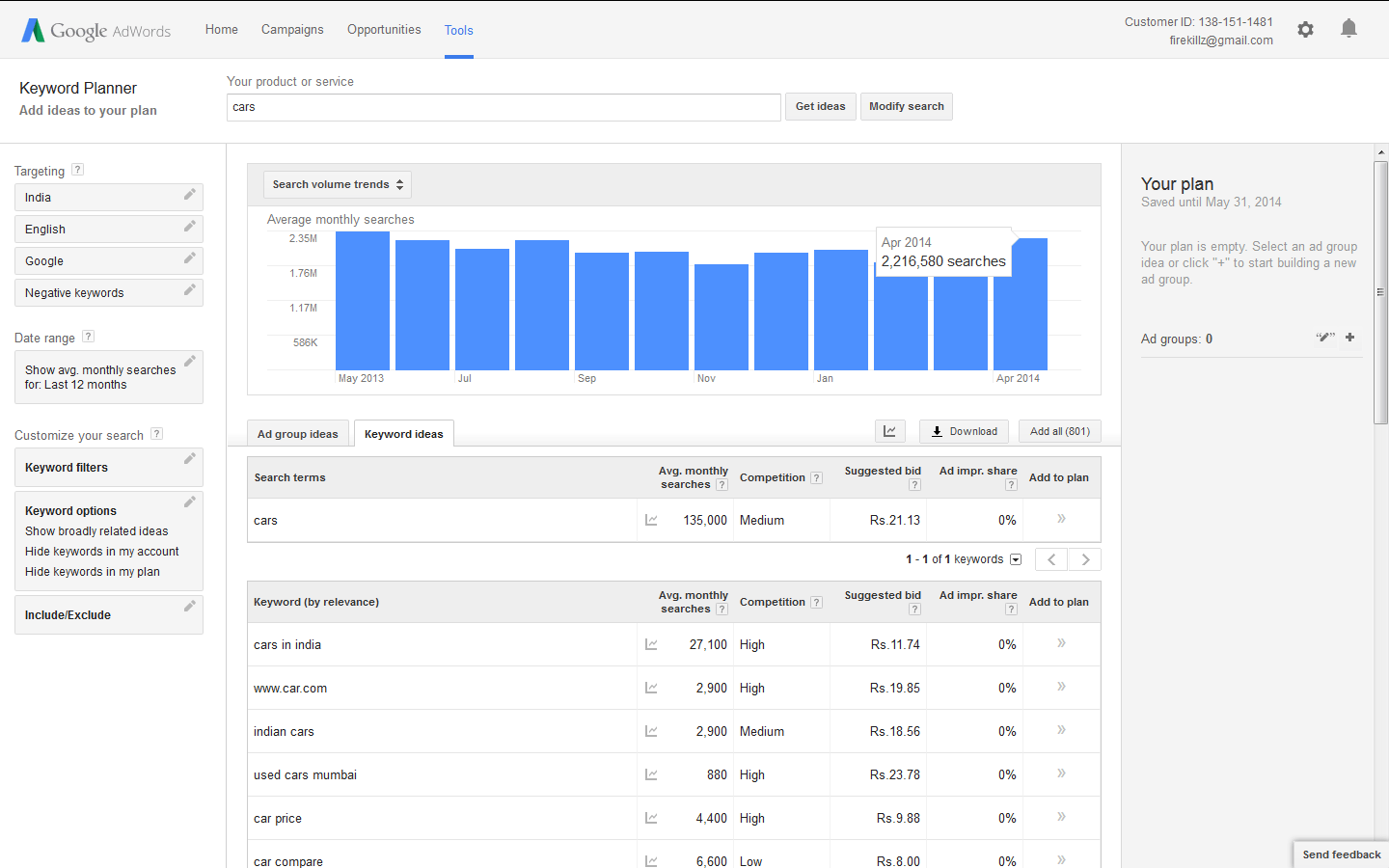Viewport: 1389px width, 868px height.
Task: Open the keywords pagination dropdown
Action: coord(1016,559)
